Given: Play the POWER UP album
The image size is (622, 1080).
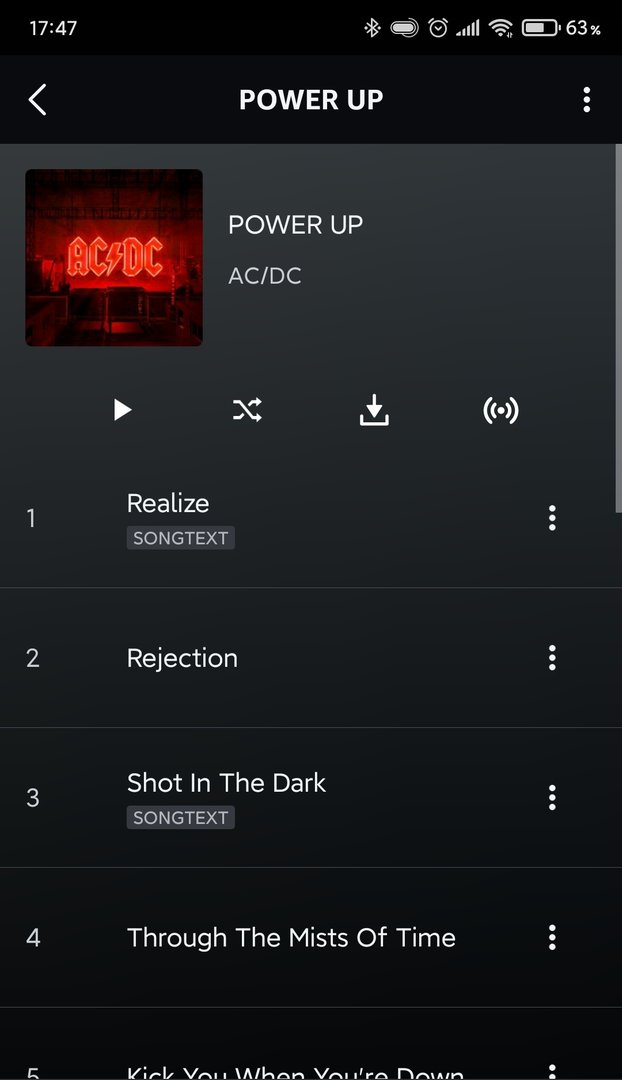Looking at the screenshot, I should (x=122, y=410).
